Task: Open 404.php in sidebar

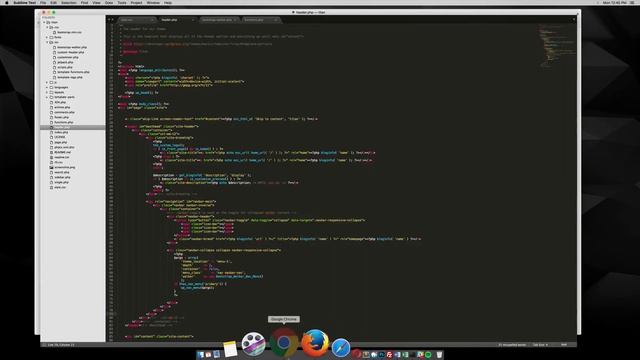Action: click(x=60, y=102)
